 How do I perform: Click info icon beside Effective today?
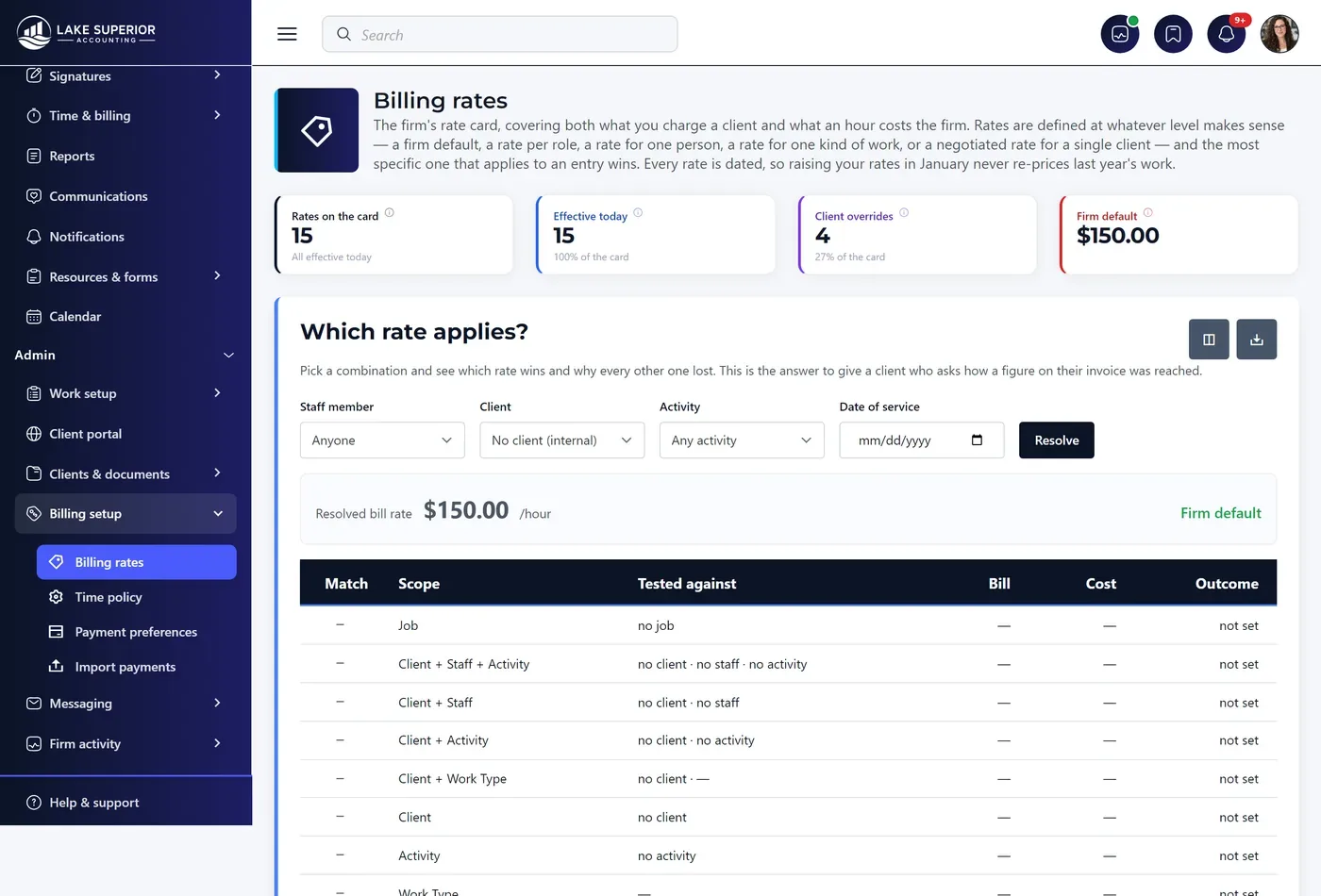click(638, 213)
